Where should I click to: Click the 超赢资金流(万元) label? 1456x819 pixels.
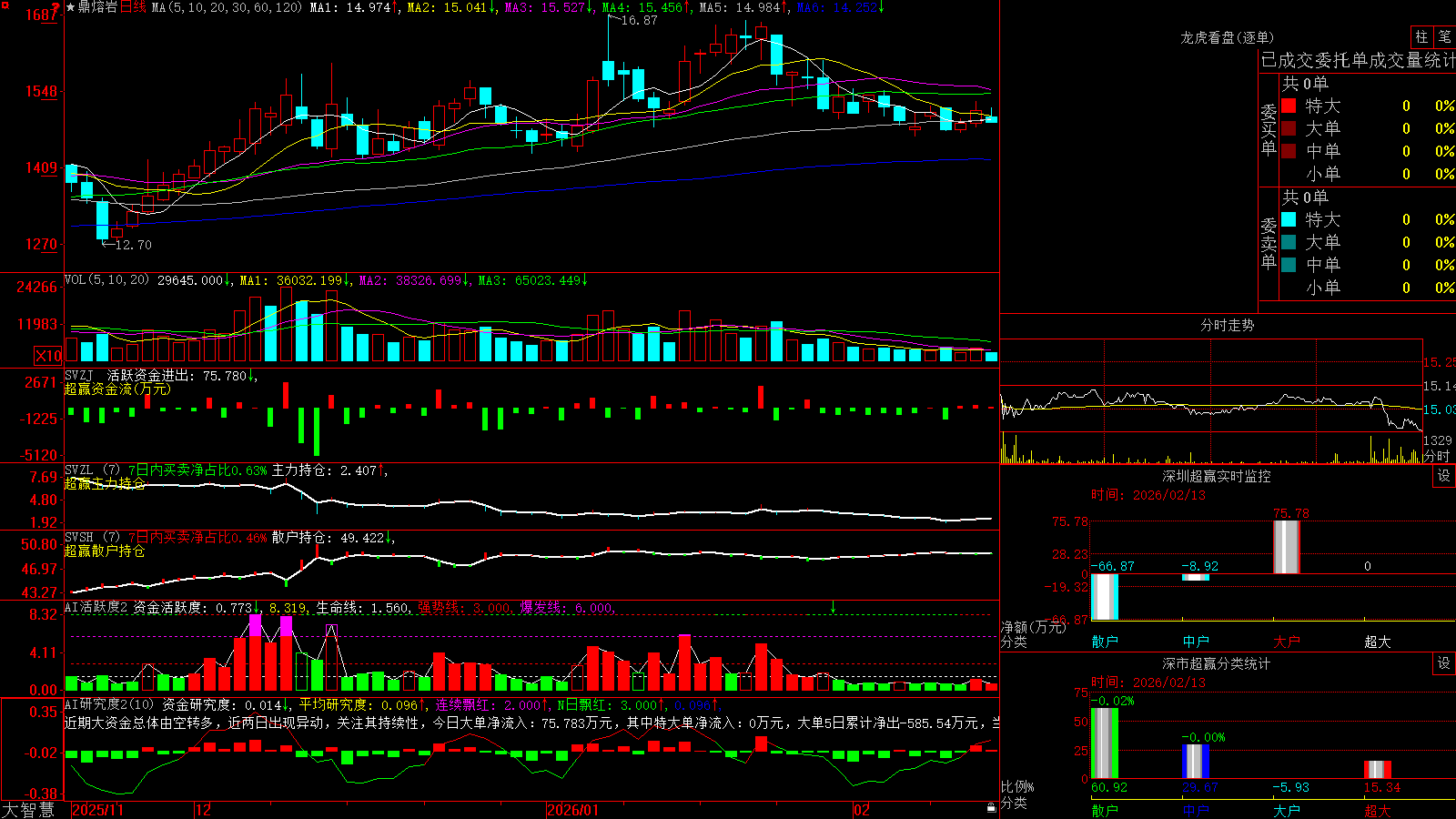[117, 389]
